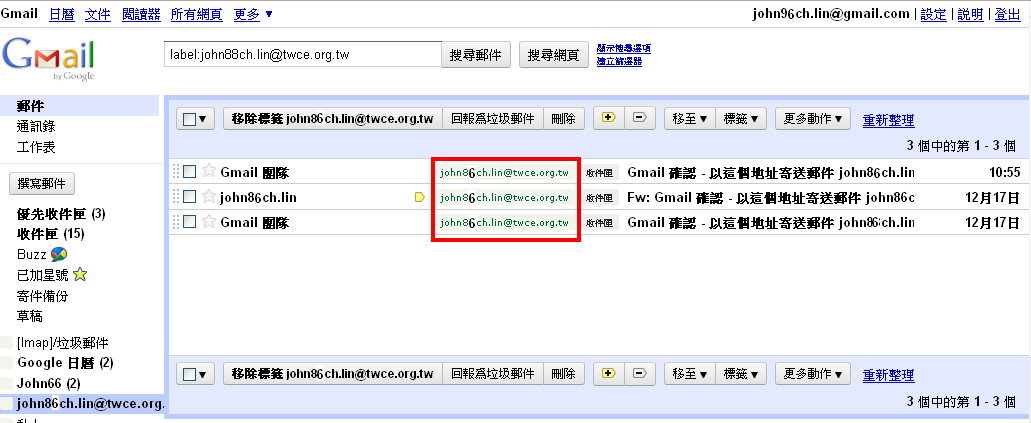
Task: Open the top 標籤 dropdown
Action: click(x=740, y=119)
